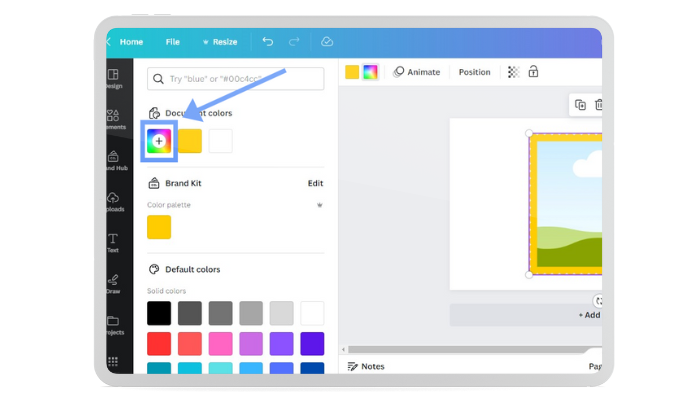Open the Notes panel
Image resolution: width=700 pixels, height=400 pixels.
[x=366, y=367]
